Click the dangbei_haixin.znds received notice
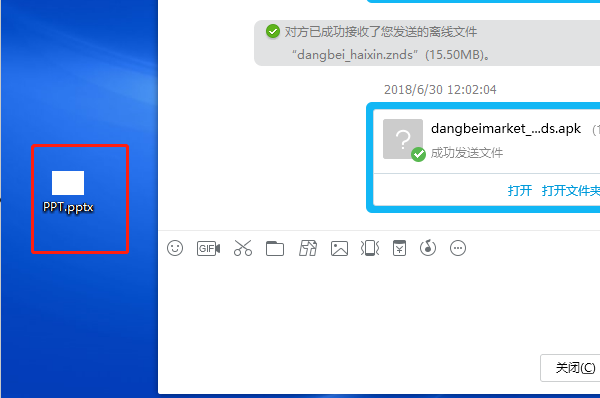The width and height of the screenshot is (600, 398). [427, 43]
